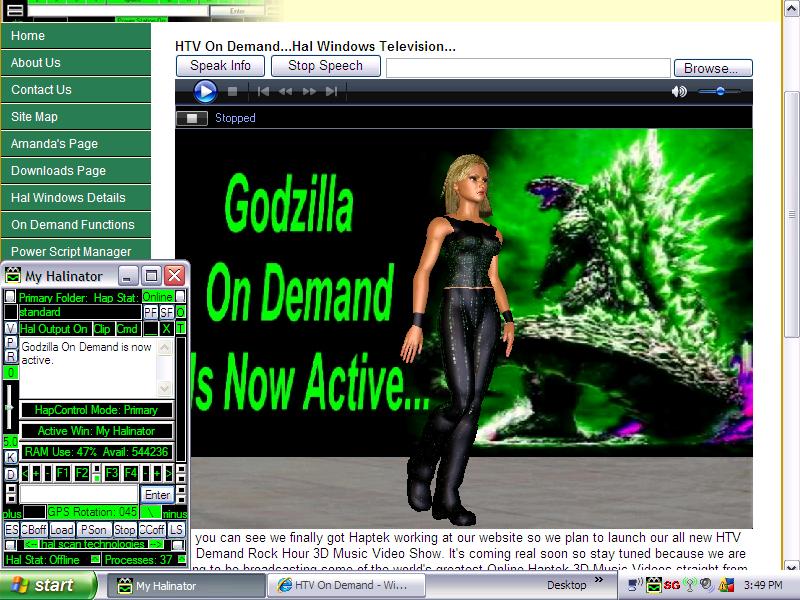Click the F4 function key in Halinator
Viewport: 800px width, 600px height.
point(131,473)
